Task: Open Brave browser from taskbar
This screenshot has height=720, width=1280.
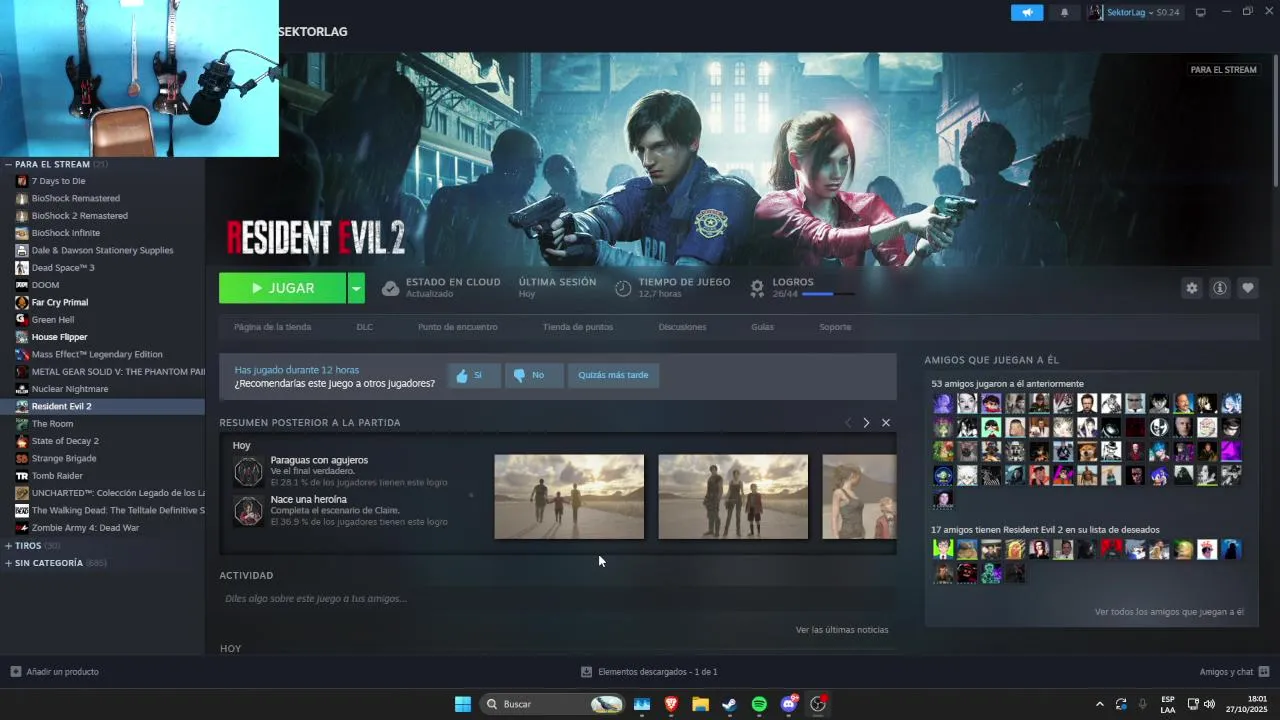Action: 671,704
